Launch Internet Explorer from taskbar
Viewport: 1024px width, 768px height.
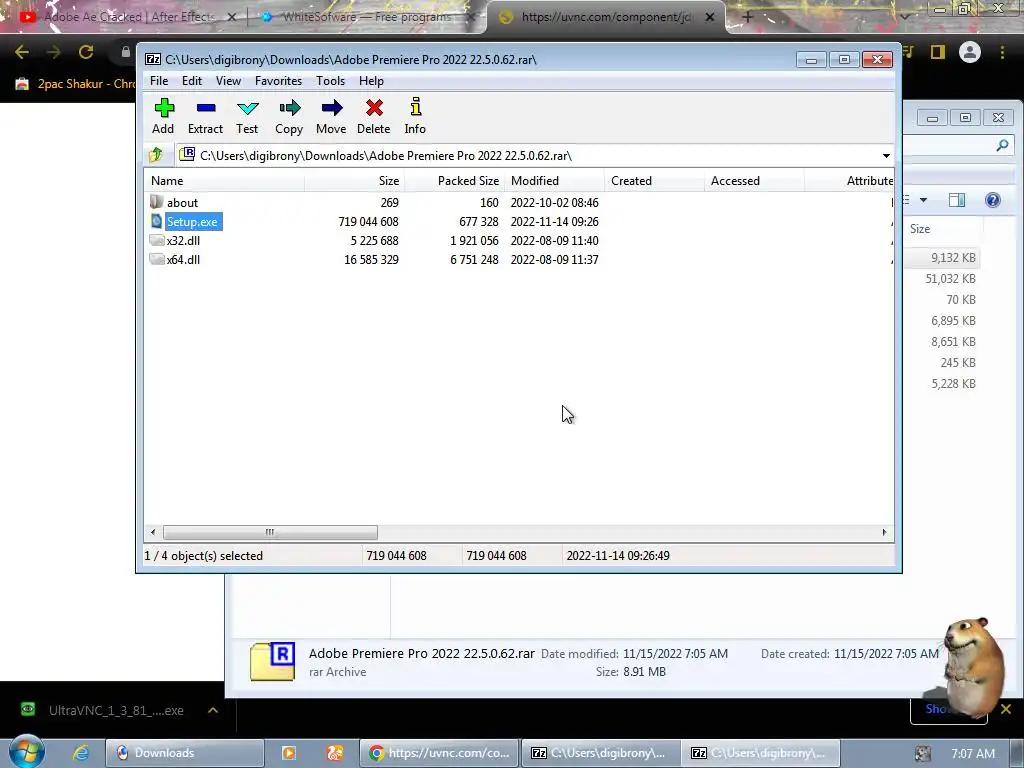80,753
